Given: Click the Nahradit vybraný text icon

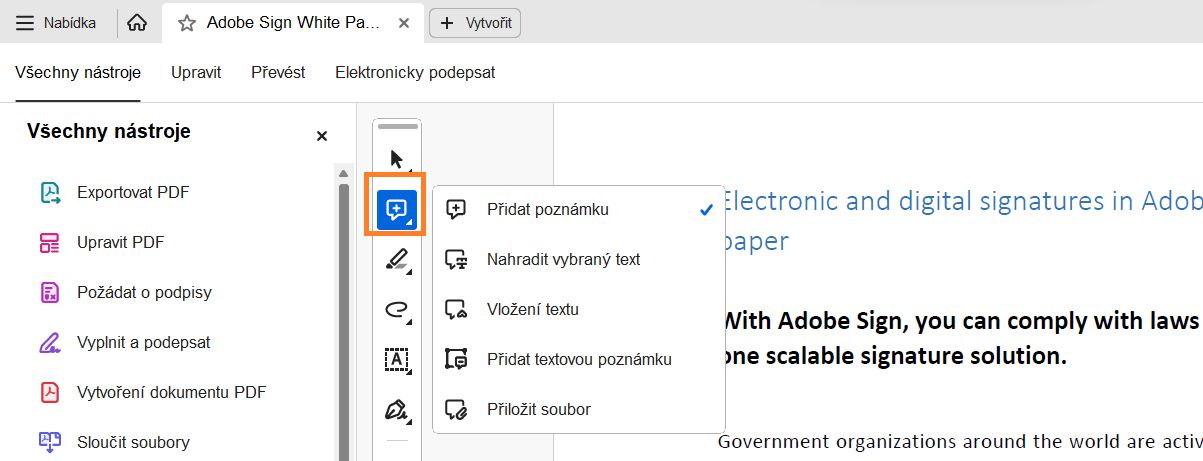Looking at the screenshot, I should coord(457,259).
